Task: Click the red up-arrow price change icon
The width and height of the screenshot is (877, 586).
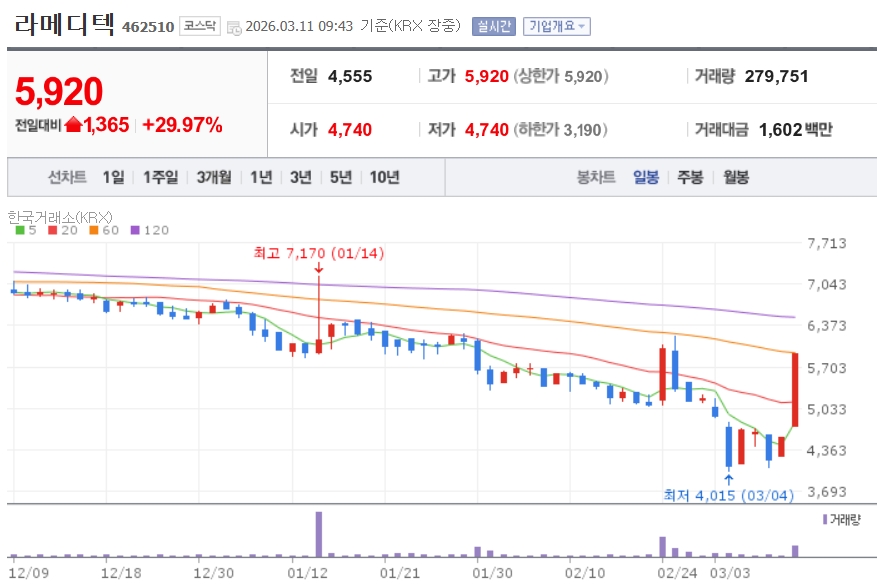Action: (x=73, y=124)
